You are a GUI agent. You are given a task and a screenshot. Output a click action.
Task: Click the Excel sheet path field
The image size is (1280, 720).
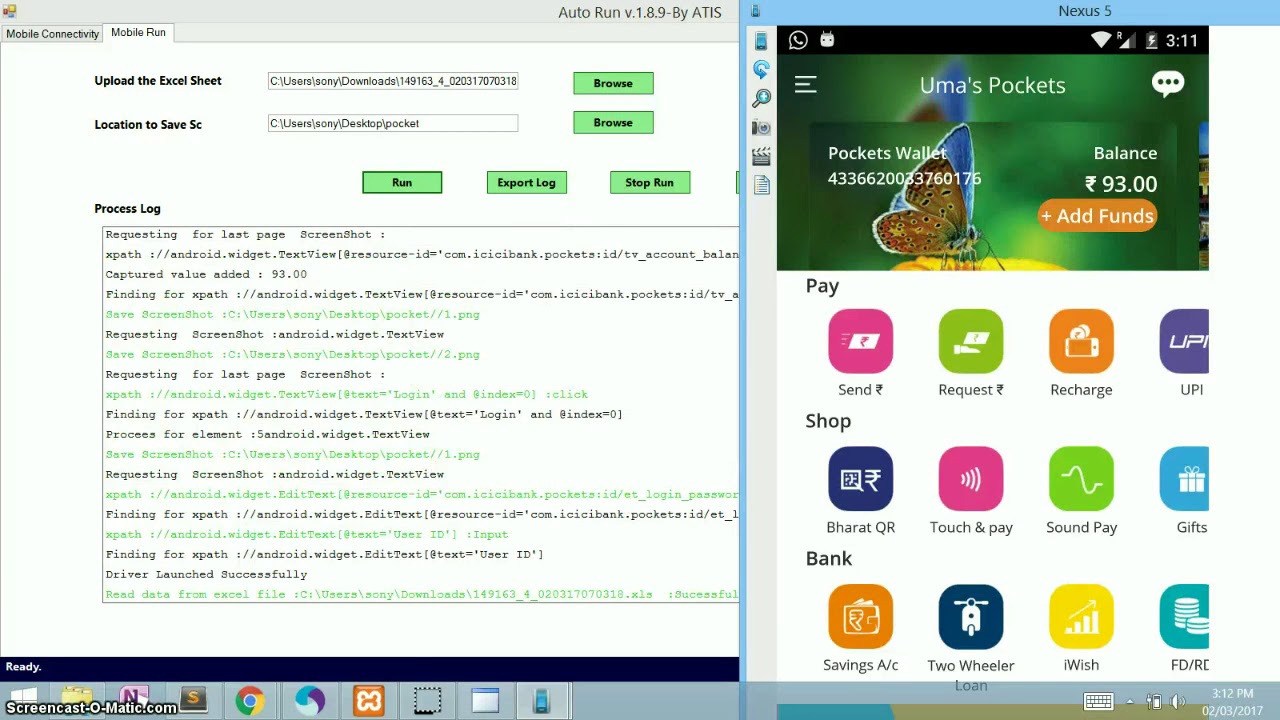[x=393, y=81]
